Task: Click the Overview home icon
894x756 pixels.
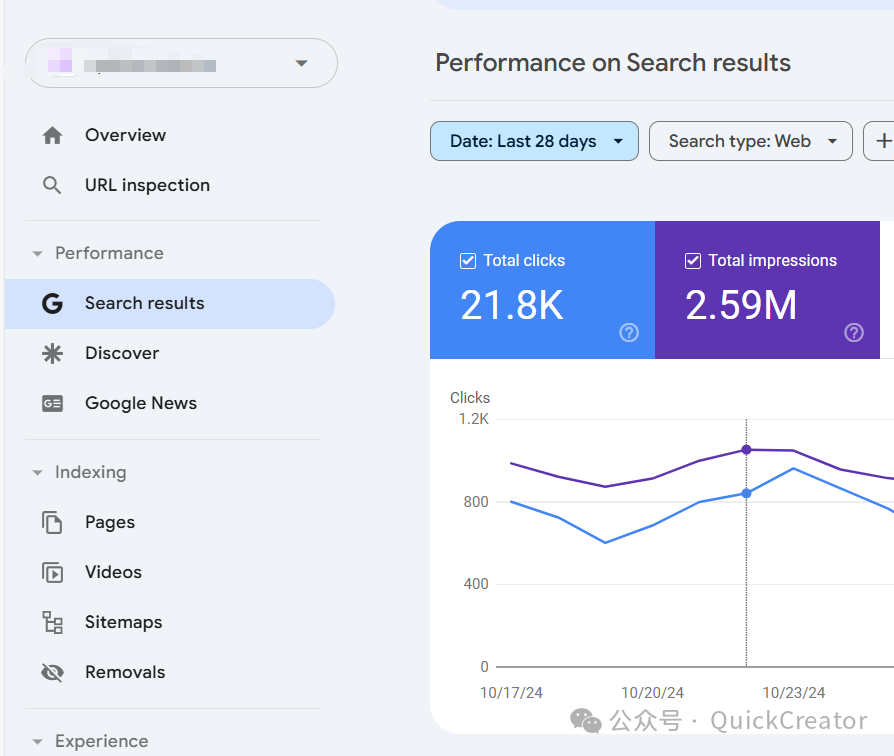Action: 53,136
